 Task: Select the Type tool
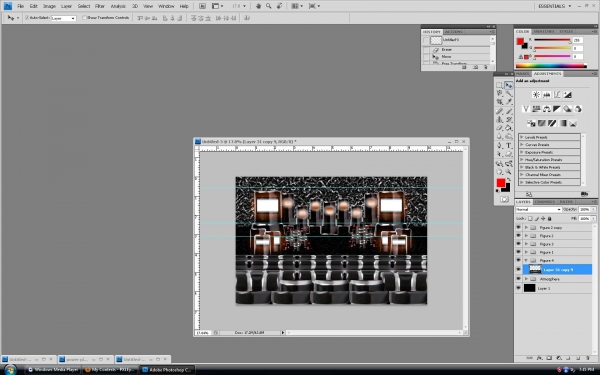[509, 145]
